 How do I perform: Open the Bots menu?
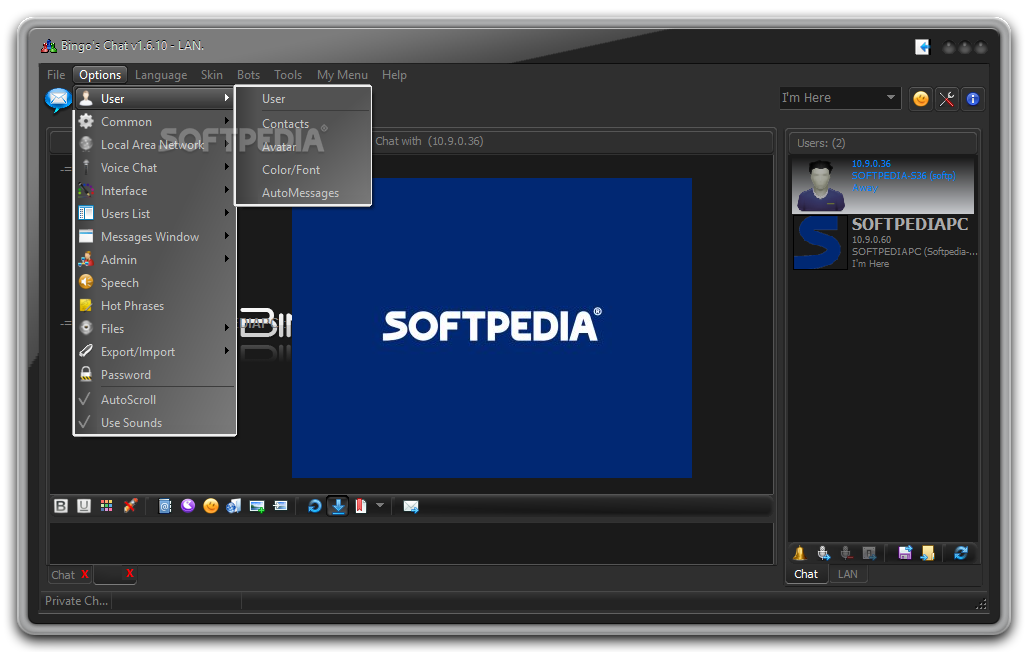pyautogui.click(x=248, y=75)
